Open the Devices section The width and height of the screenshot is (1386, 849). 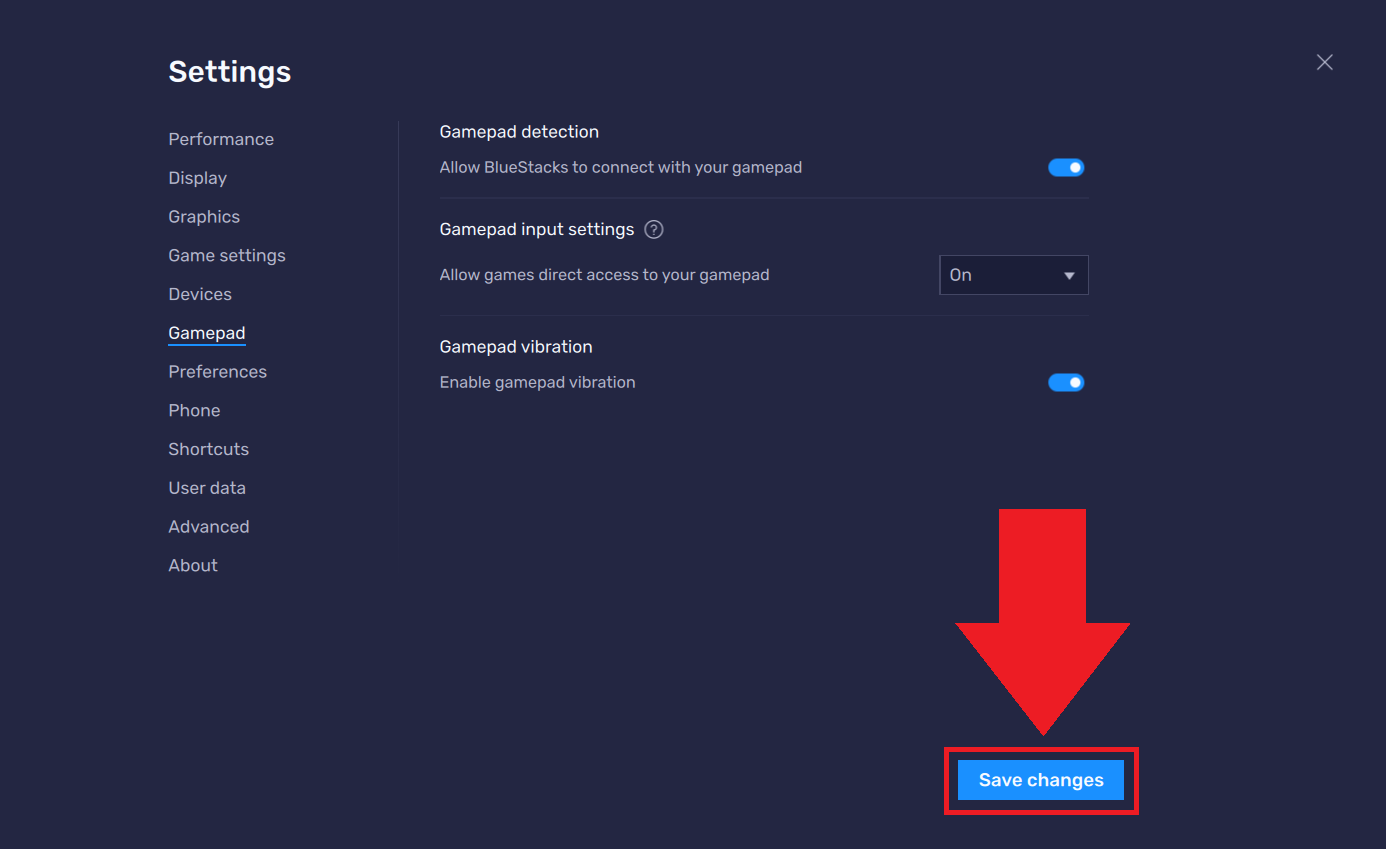point(200,294)
